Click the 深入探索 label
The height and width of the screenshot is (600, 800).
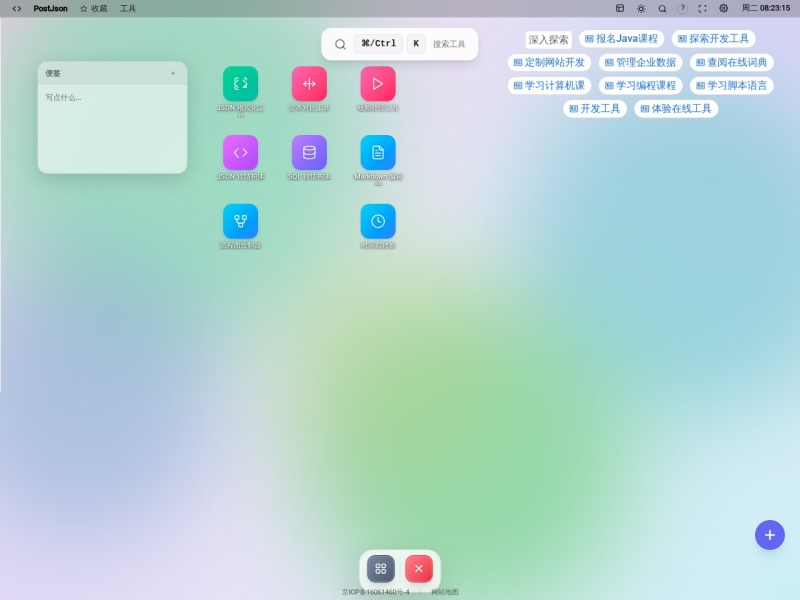click(x=548, y=40)
